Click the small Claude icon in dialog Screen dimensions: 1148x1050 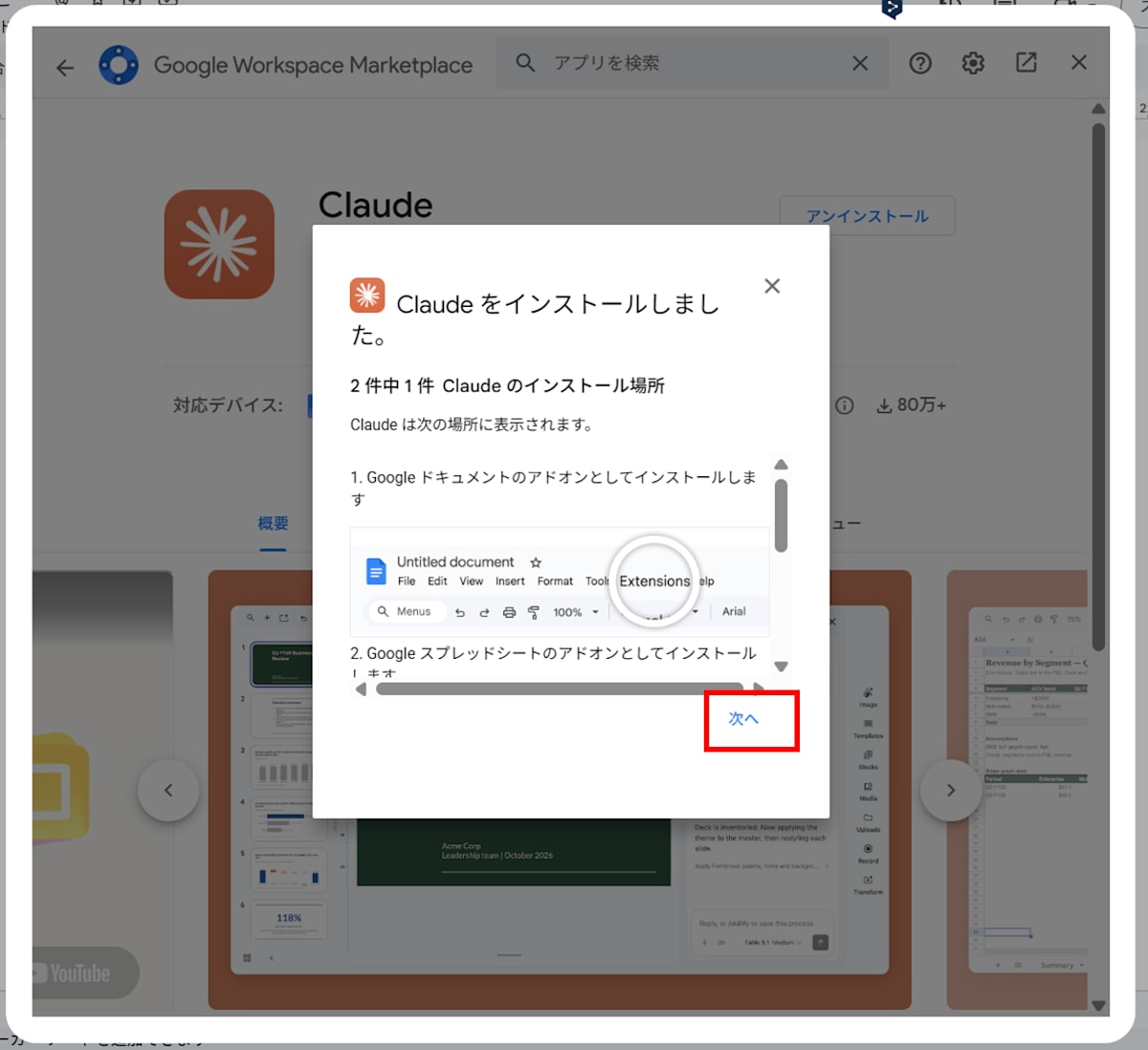[367, 295]
